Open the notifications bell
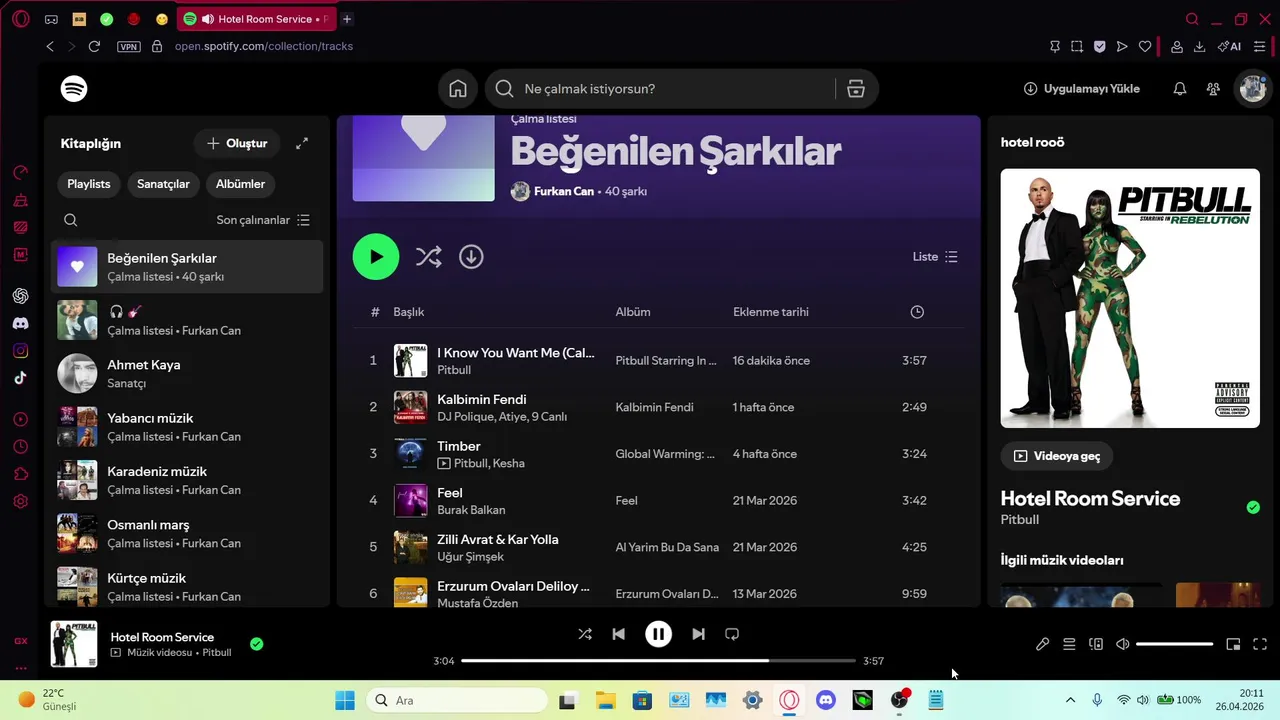1280x720 pixels. (1180, 88)
